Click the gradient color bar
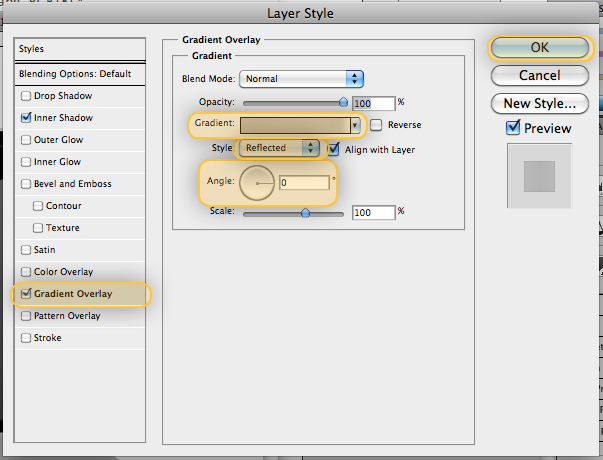This screenshot has height=460, width=603. tap(295, 125)
